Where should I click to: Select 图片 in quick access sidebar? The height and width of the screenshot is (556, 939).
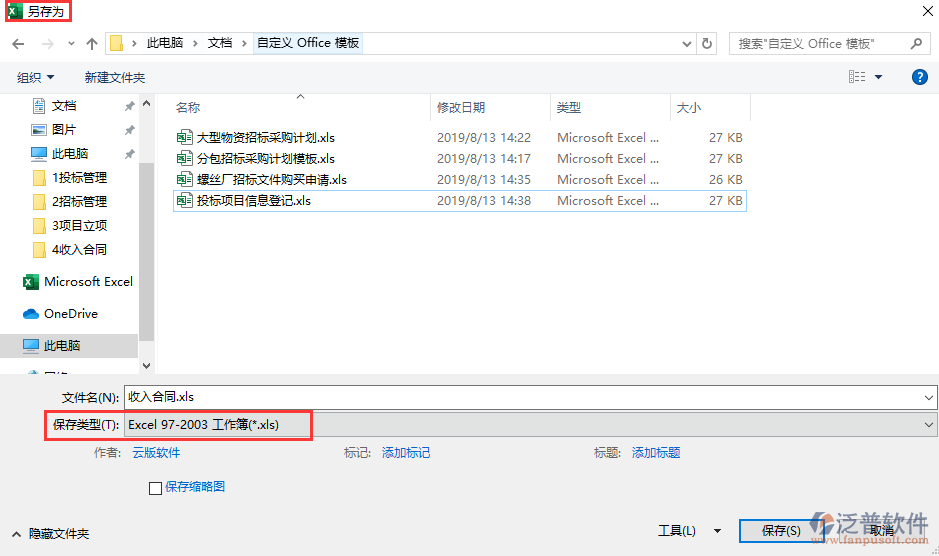(64, 130)
